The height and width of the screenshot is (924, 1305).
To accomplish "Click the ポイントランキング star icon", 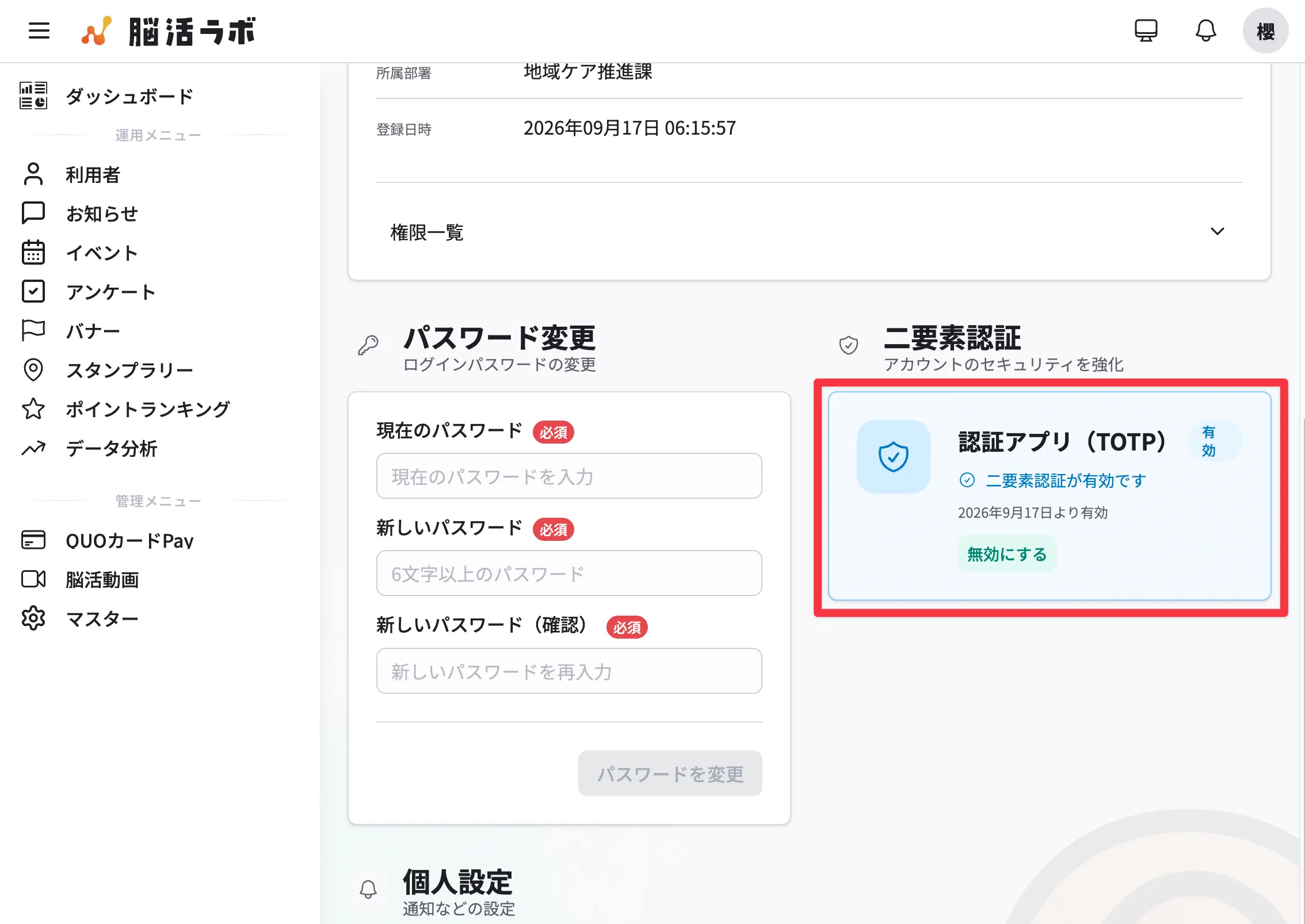I will coord(33,408).
